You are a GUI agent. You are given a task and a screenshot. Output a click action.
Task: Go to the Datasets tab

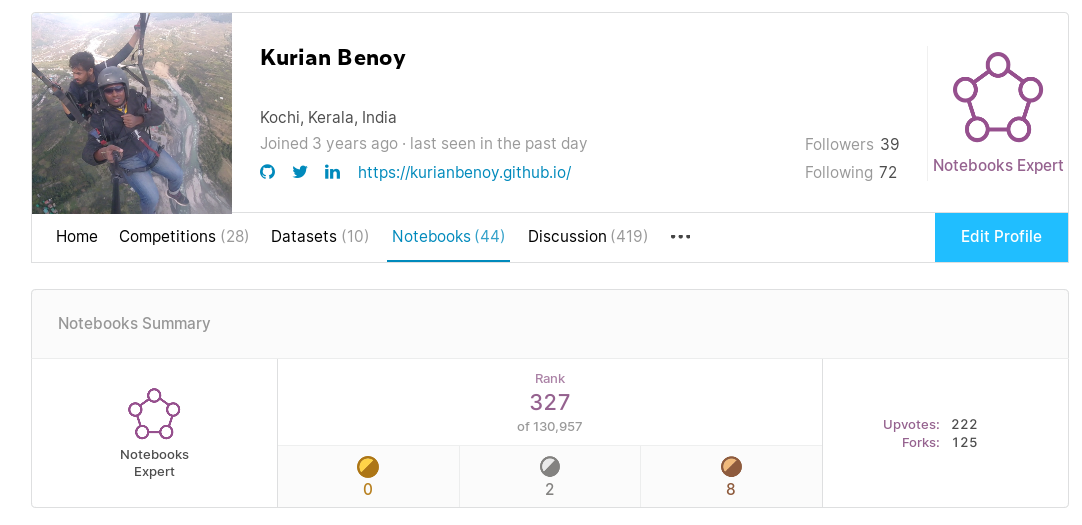tap(319, 237)
